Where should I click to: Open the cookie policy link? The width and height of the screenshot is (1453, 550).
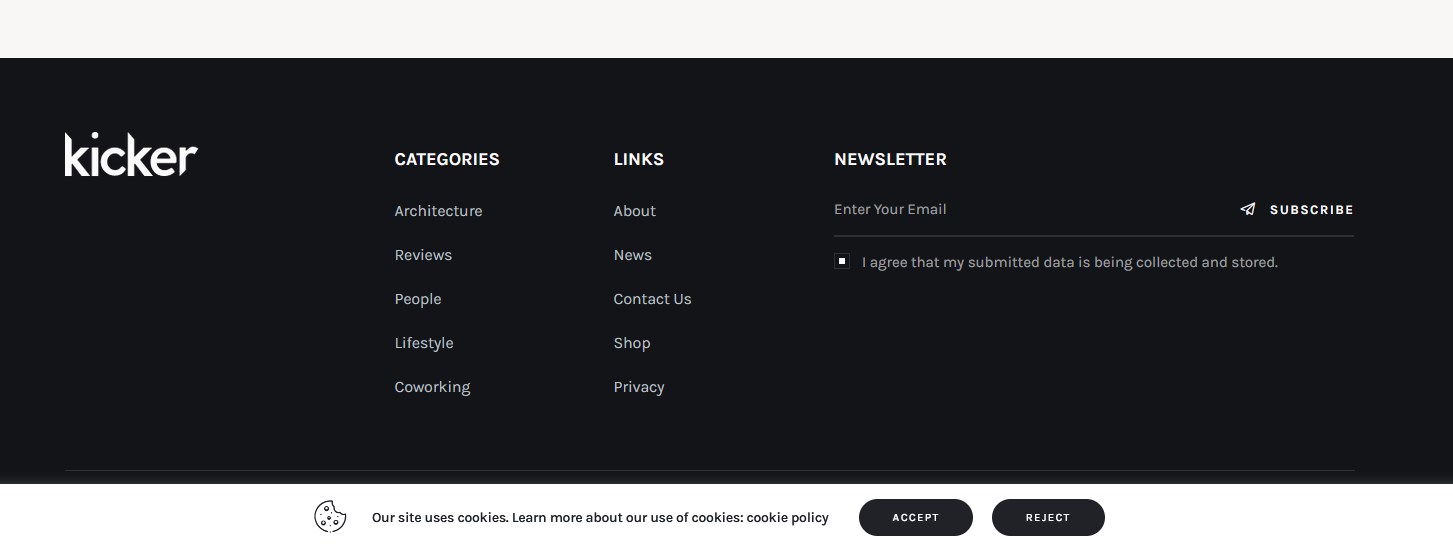click(x=788, y=517)
